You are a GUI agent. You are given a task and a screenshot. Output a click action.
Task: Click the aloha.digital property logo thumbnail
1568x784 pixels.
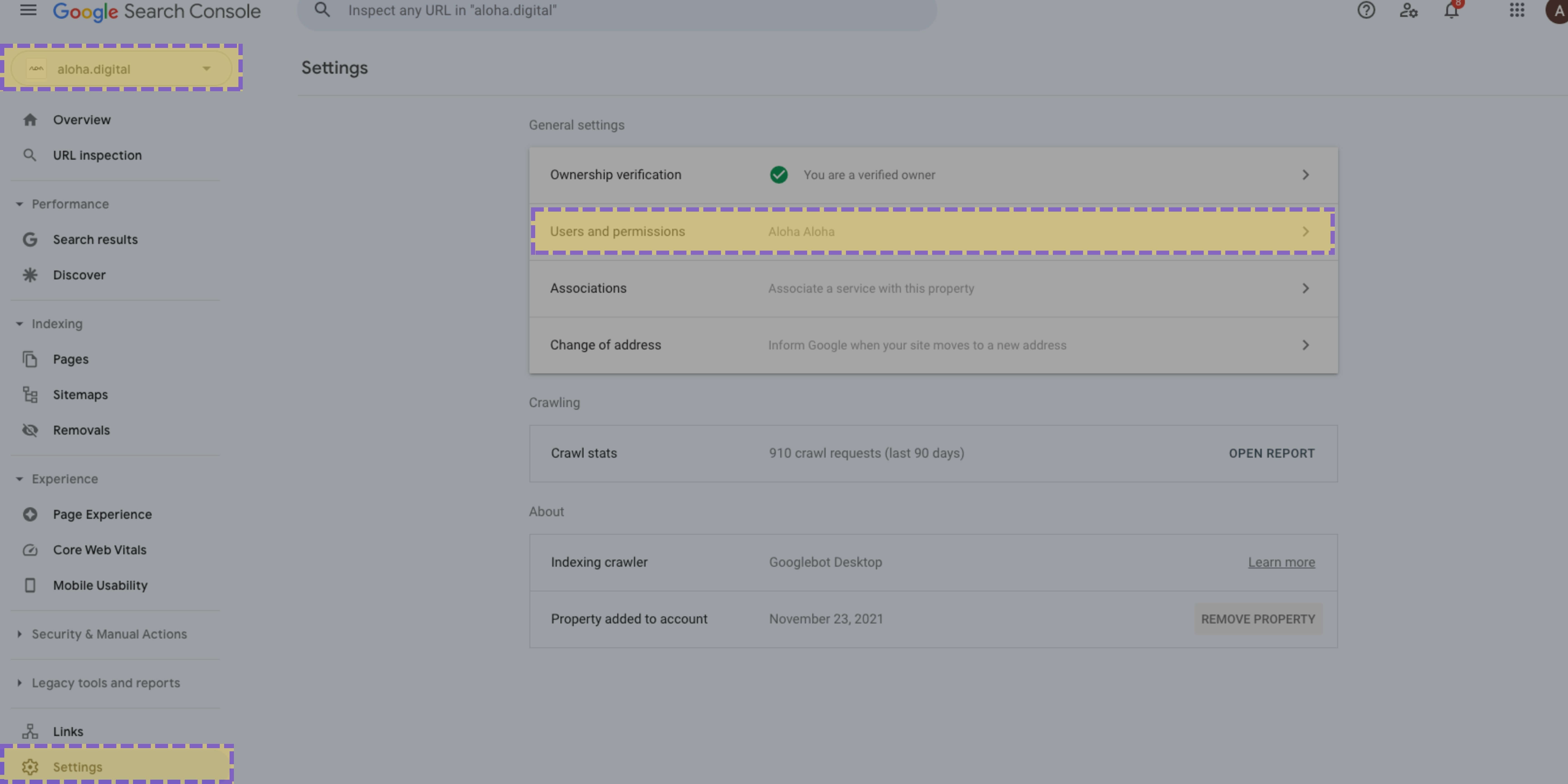point(37,69)
